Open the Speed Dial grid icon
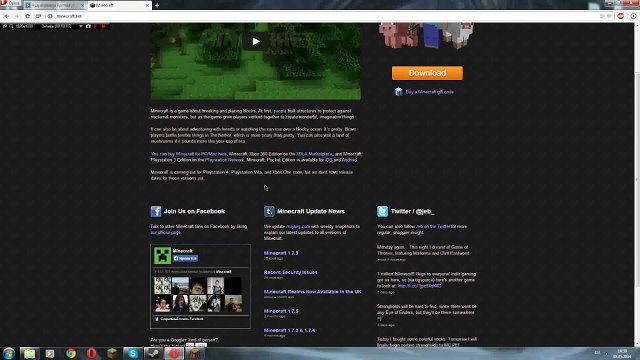Screen dimensions: 640x360 (38, 16)
